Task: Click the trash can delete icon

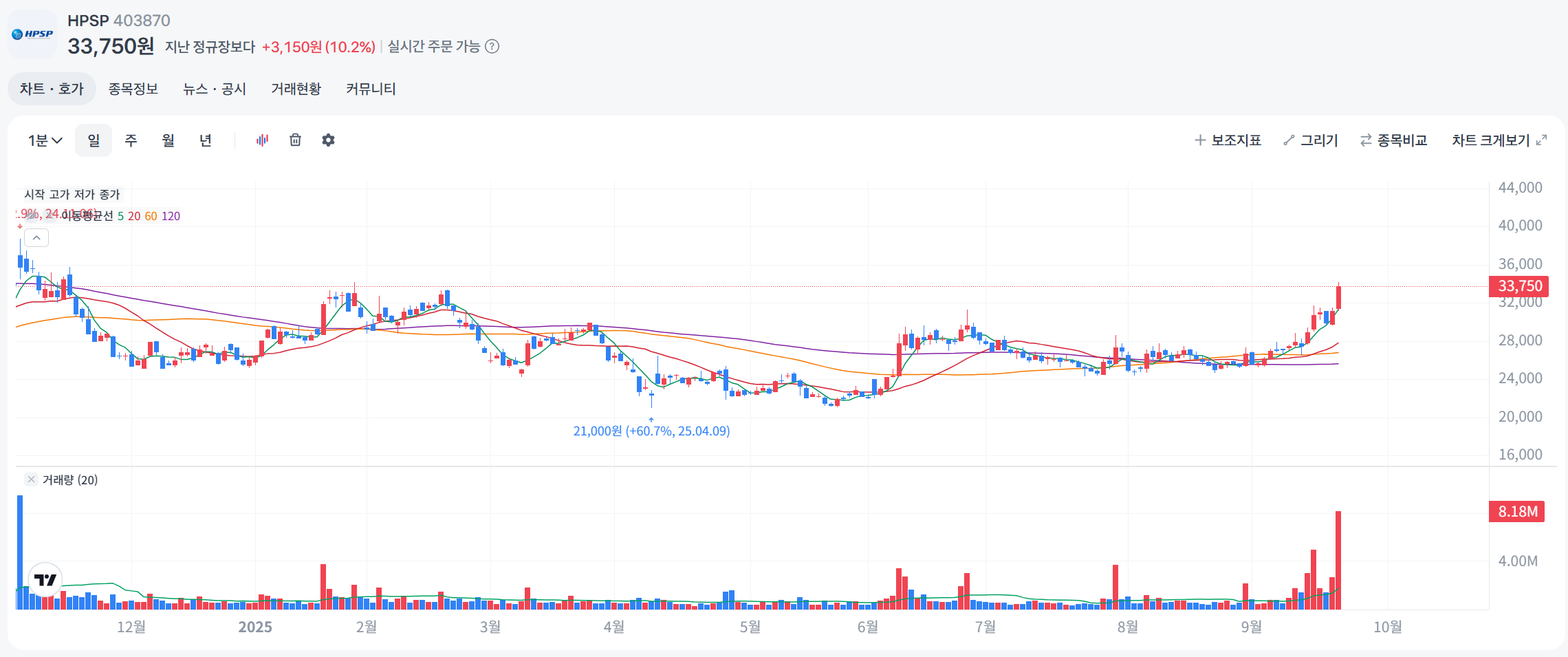Action: tap(295, 140)
